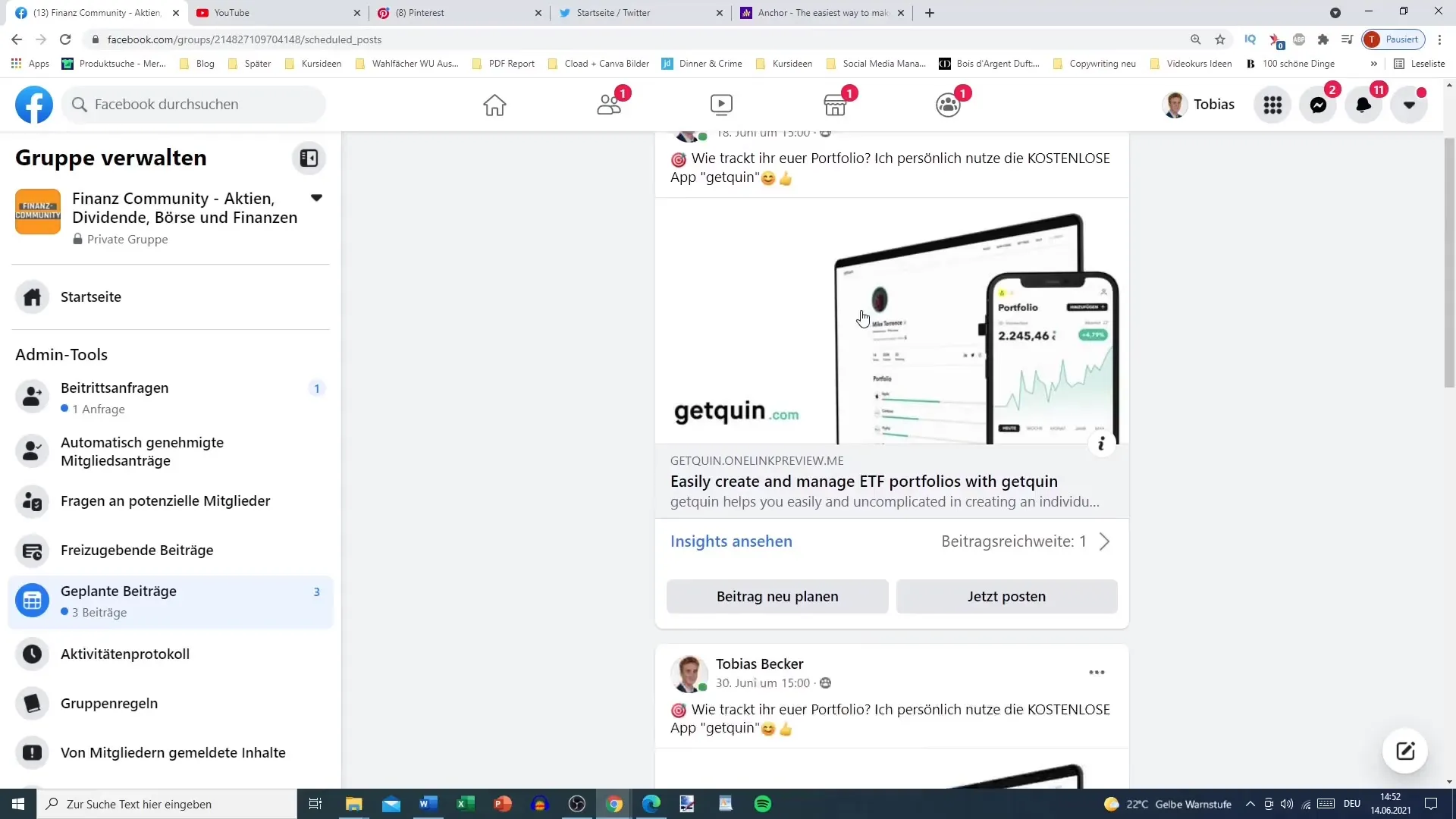This screenshot has height=819, width=1456.
Task: Open Excel from the taskbar
Action: click(466, 804)
